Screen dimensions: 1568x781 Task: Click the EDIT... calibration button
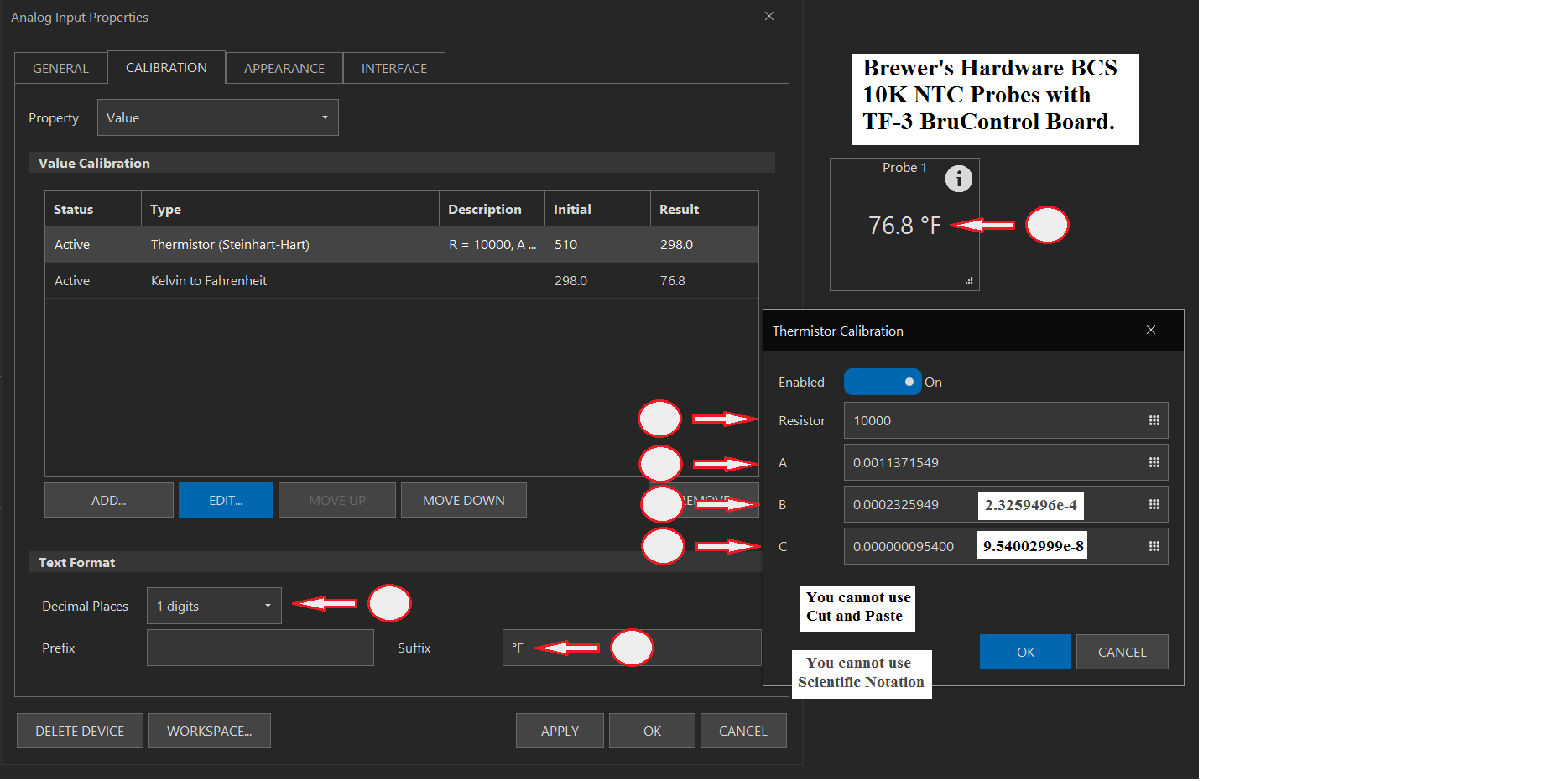(x=226, y=500)
